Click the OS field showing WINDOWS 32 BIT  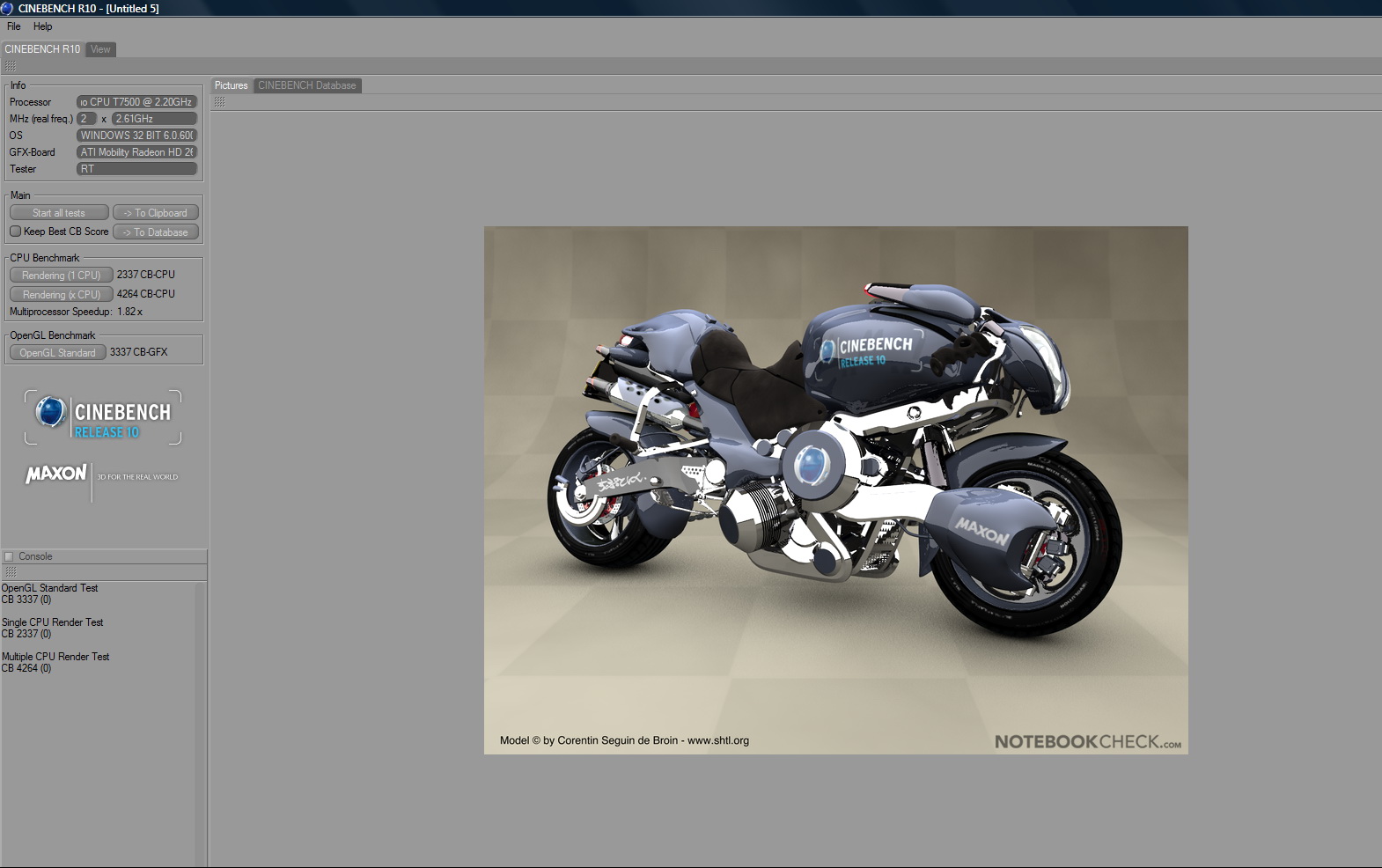136,136
